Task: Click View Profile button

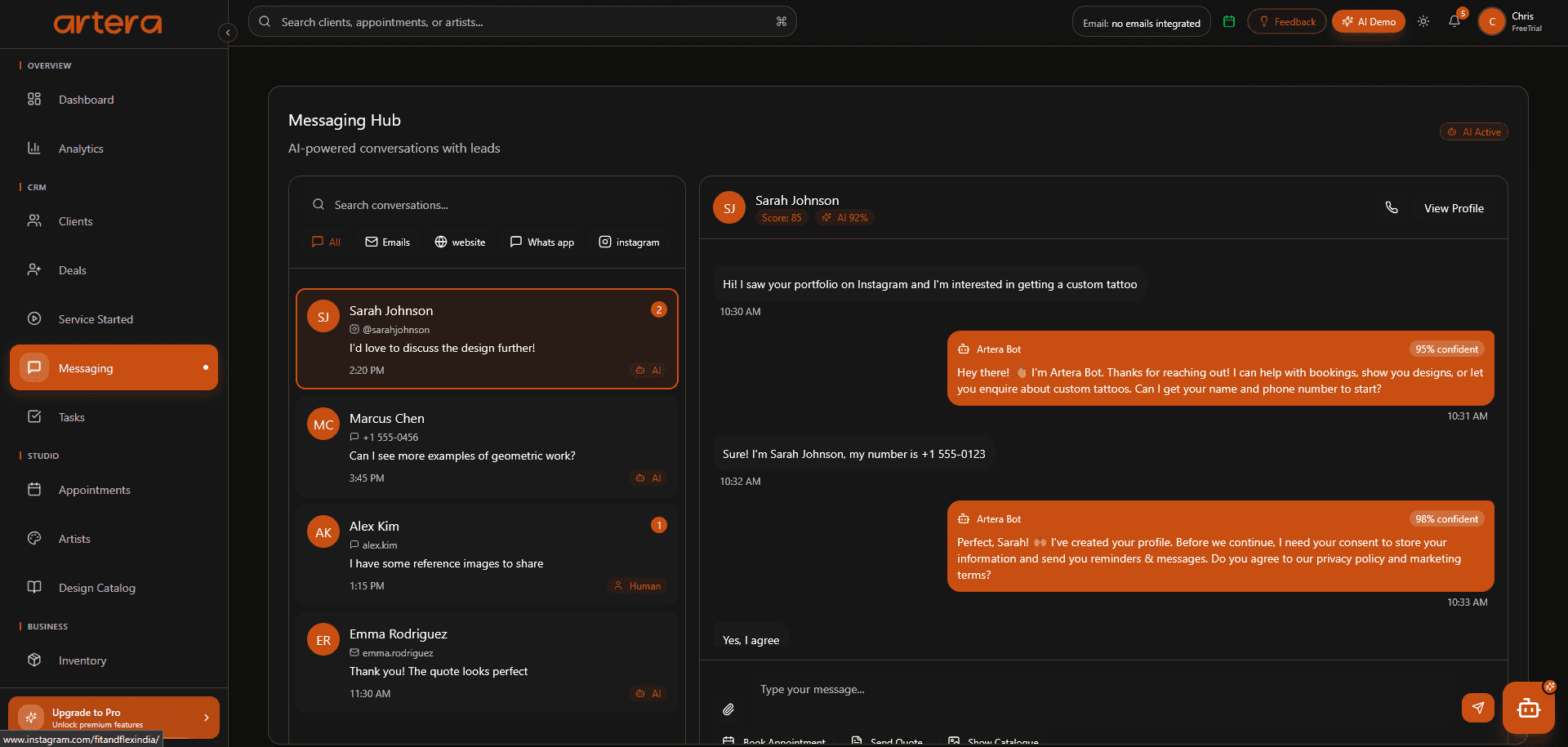Action: click(1454, 208)
